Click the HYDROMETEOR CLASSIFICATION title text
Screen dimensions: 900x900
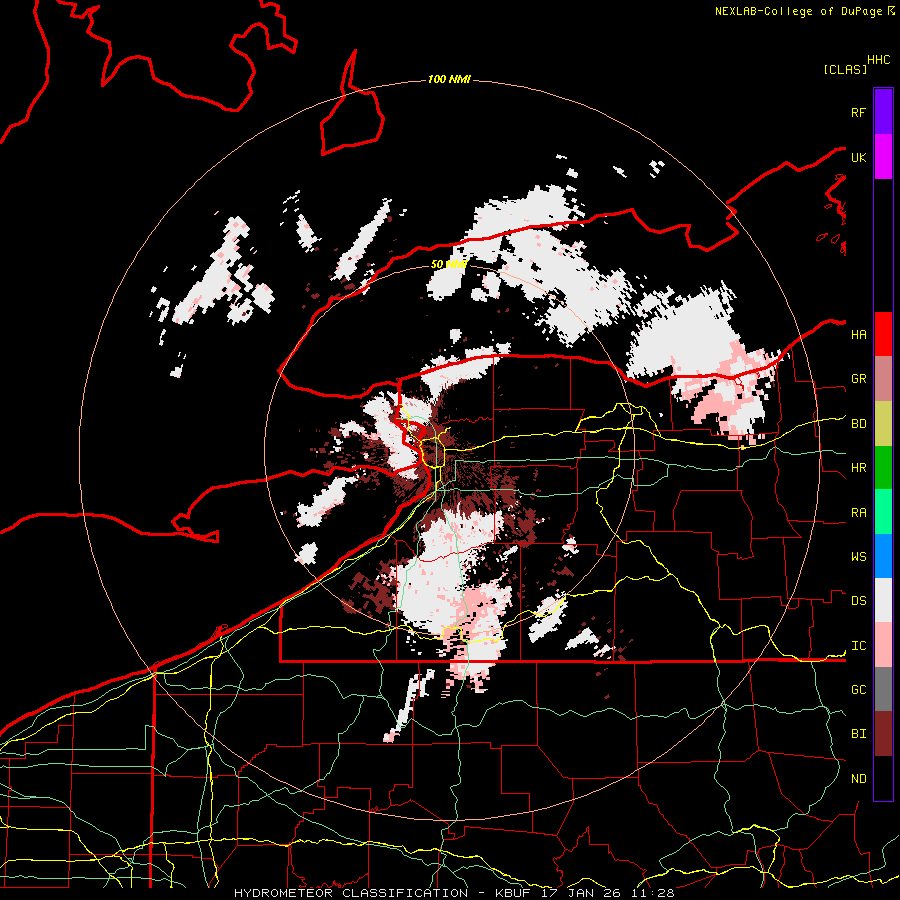[351, 893]
